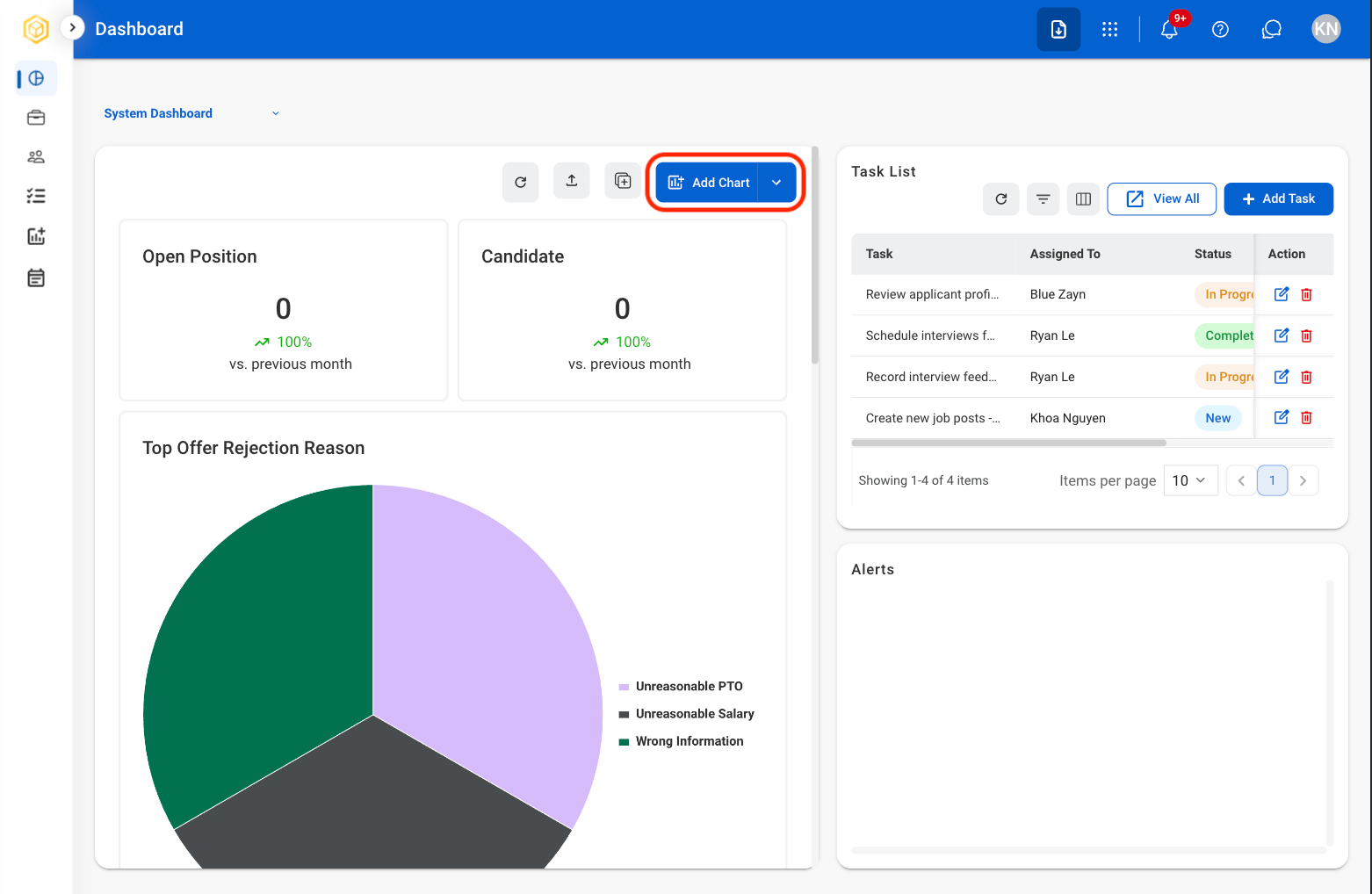Expand the Add Chart dropdown arrow

[x=776, y=183]
